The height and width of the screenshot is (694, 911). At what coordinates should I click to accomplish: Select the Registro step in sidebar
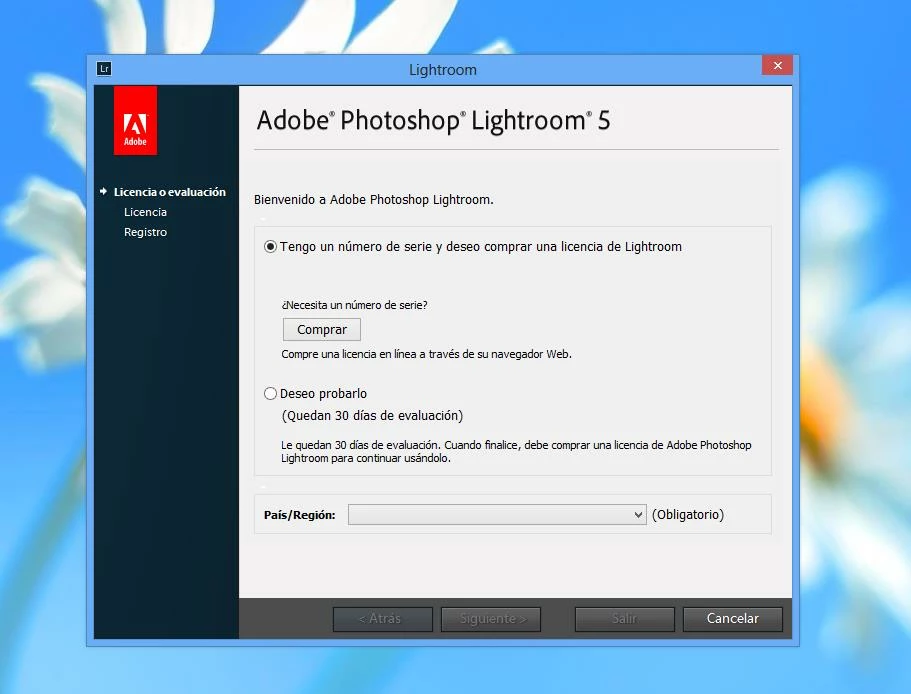(145, 232)
